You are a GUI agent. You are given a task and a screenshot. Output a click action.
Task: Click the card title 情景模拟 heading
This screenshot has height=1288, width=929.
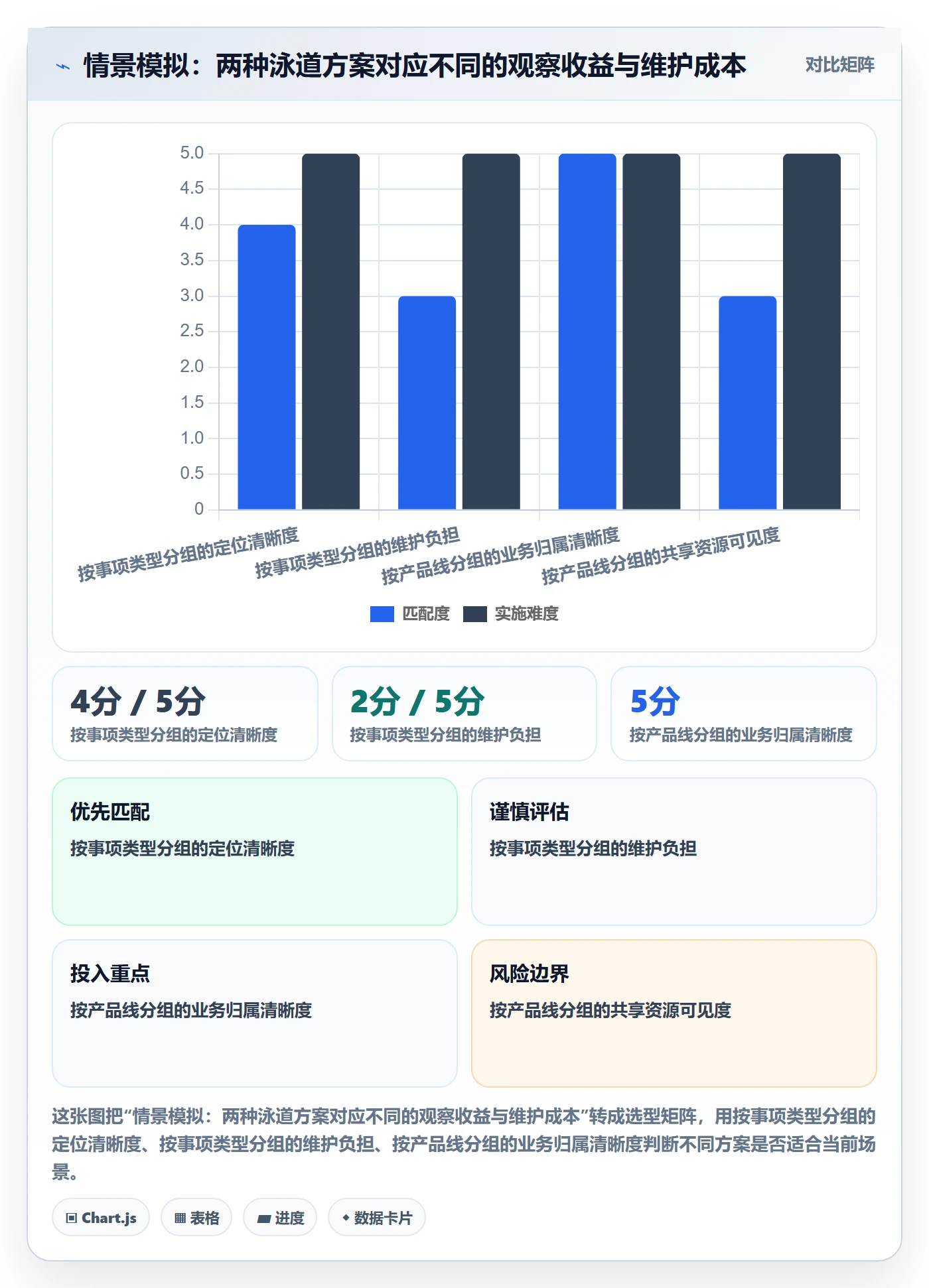(x=415, y=66)
